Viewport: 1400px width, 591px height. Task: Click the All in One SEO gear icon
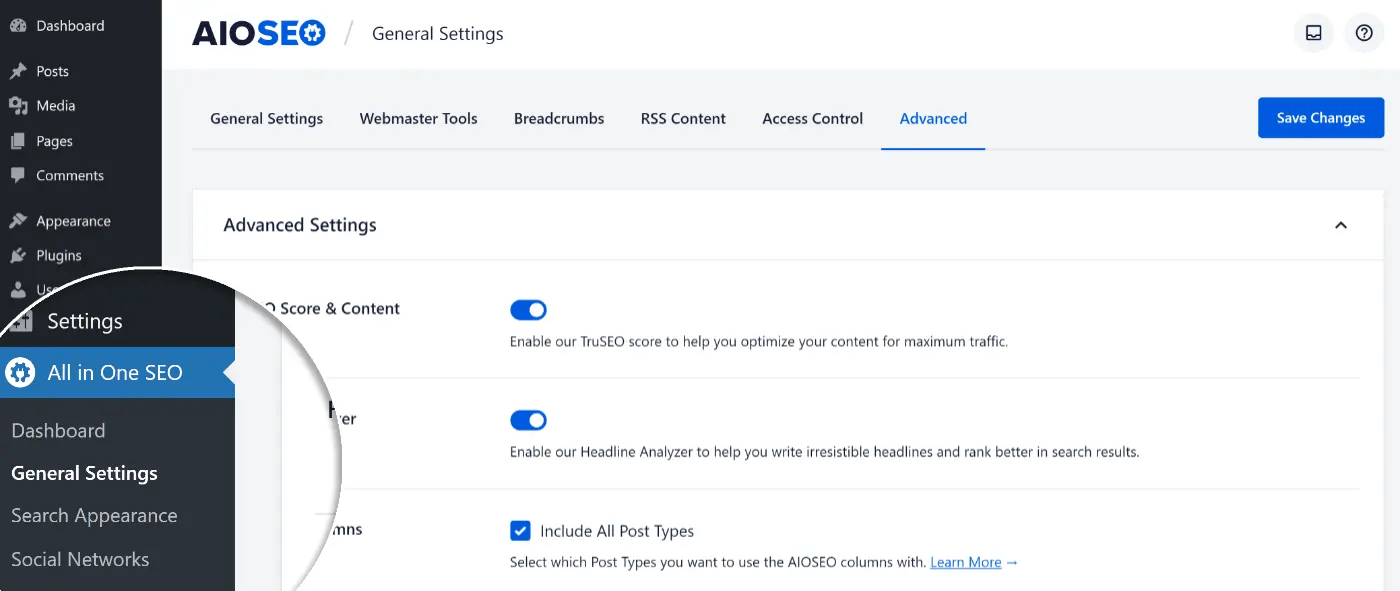(20, 373)
